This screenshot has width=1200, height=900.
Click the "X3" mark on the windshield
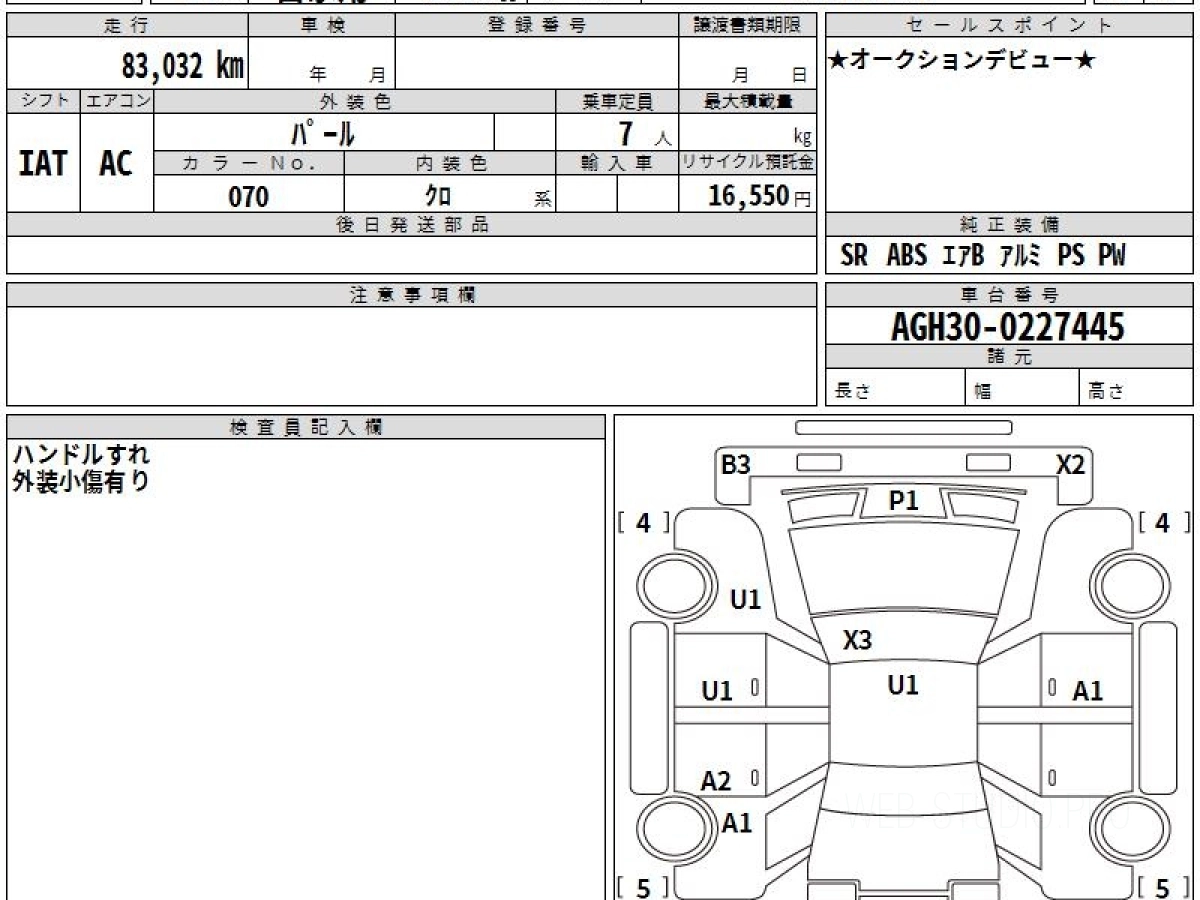tap(857, 641)
